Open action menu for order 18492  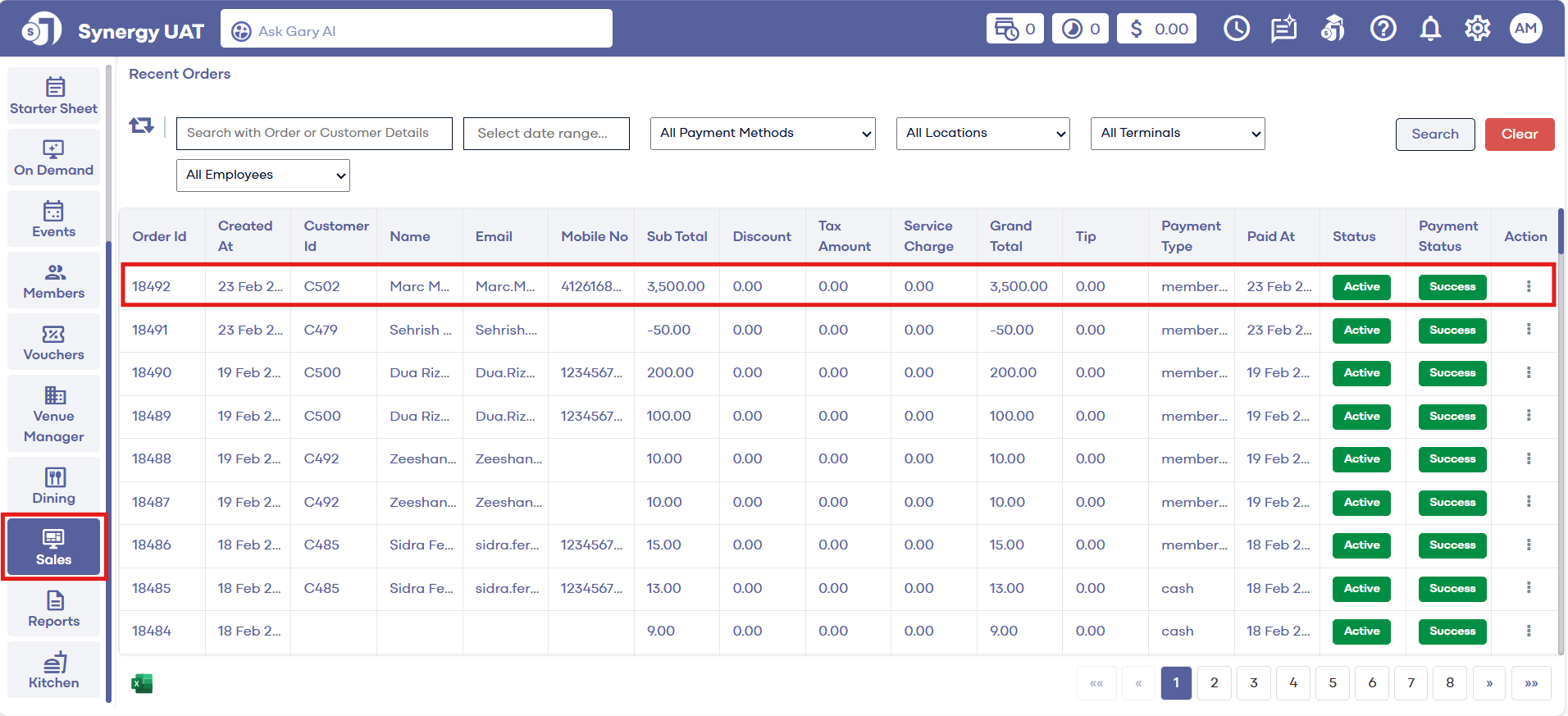pos(1528,286)
